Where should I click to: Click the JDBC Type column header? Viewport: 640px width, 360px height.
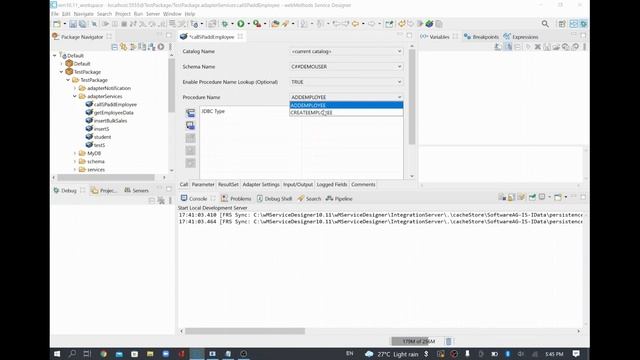[213, 111]
